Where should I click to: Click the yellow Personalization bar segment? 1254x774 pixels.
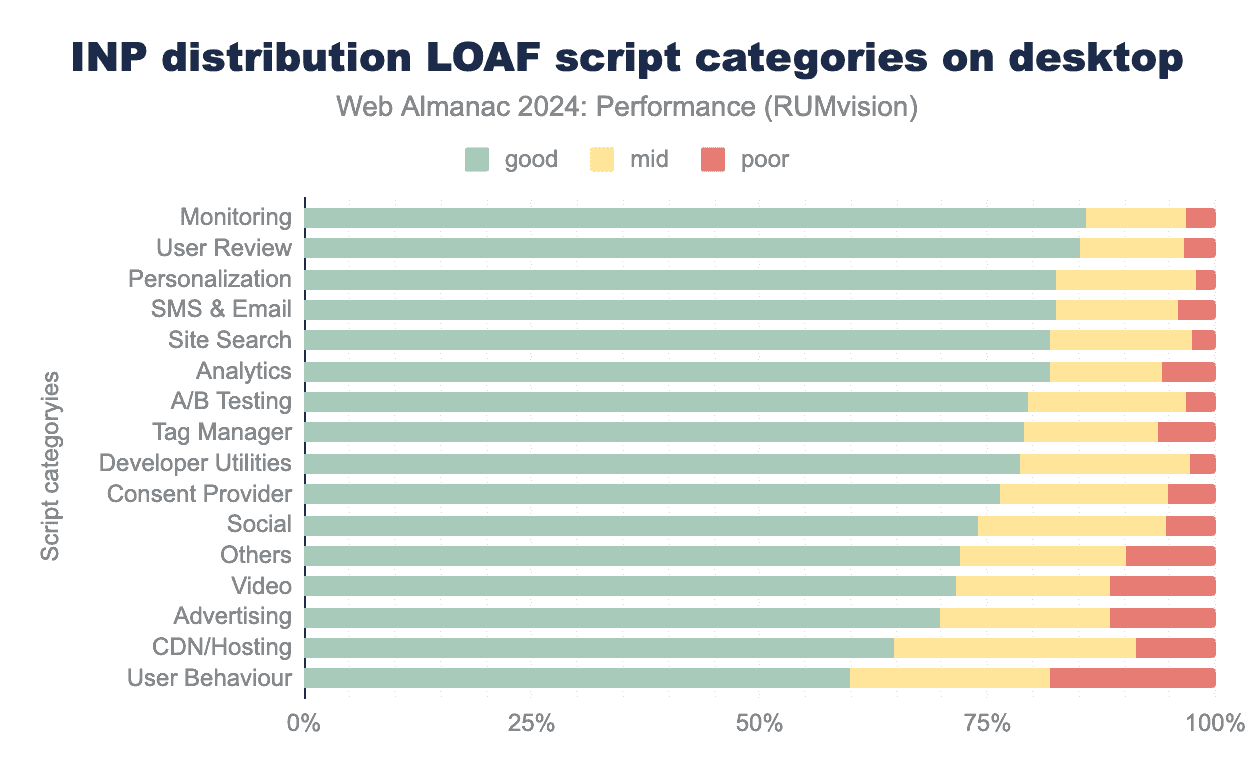click(1125, 279)
